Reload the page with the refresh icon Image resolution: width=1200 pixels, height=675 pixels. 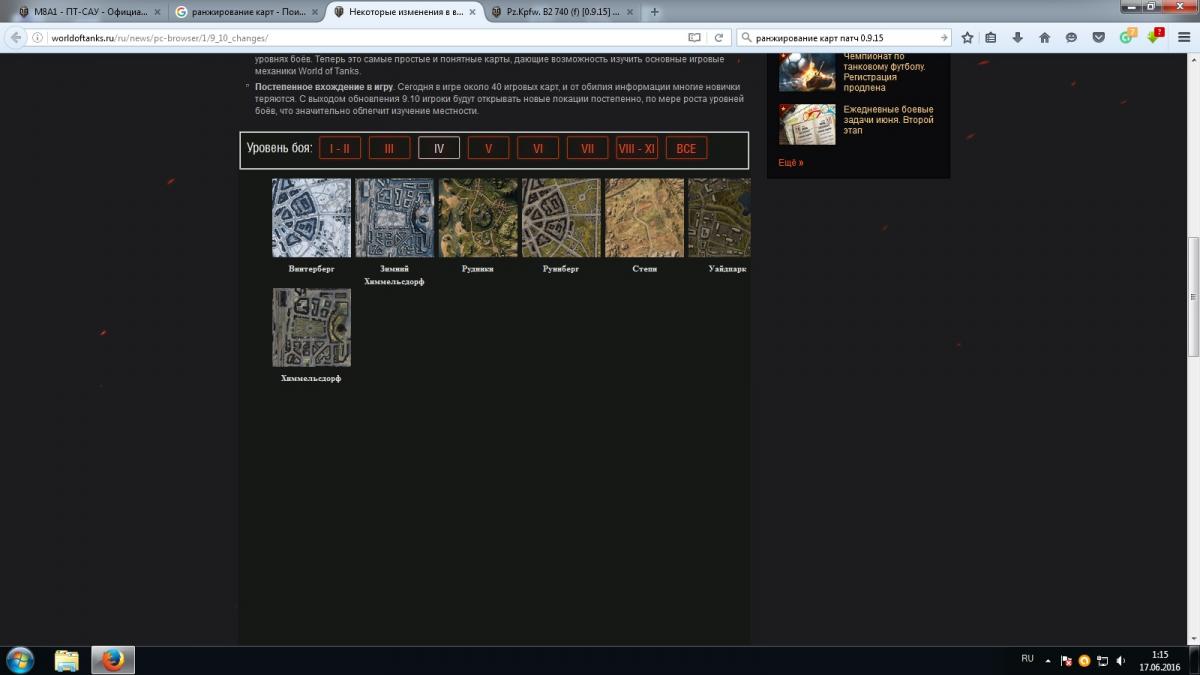(718, 38)
